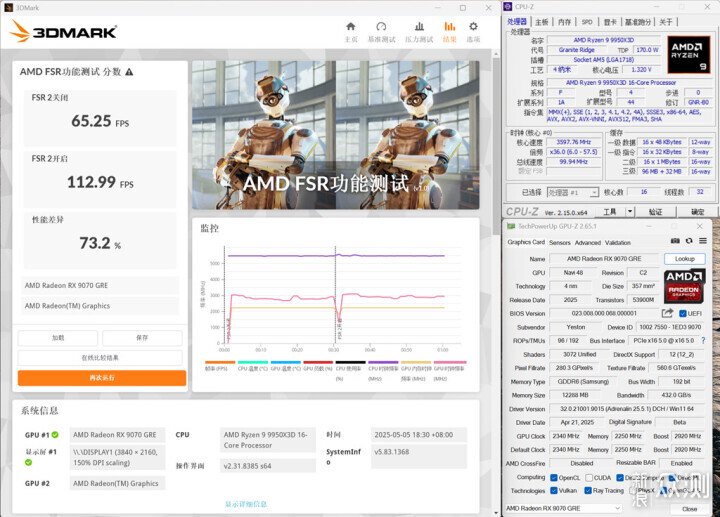Go to 3DMark Home icon
Viewport: 720px width, 517px height.
(351, 26)
